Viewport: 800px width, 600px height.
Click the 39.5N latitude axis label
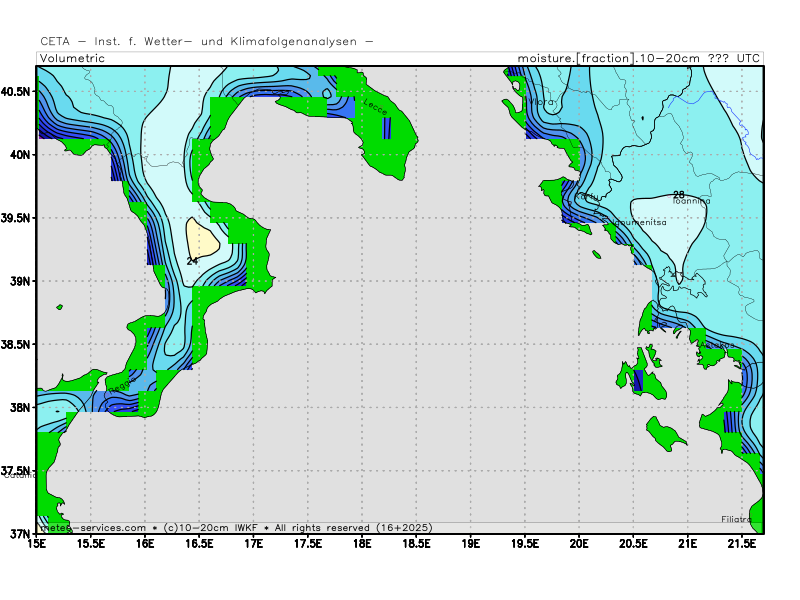pyautogui.click(x=17, y=218)
